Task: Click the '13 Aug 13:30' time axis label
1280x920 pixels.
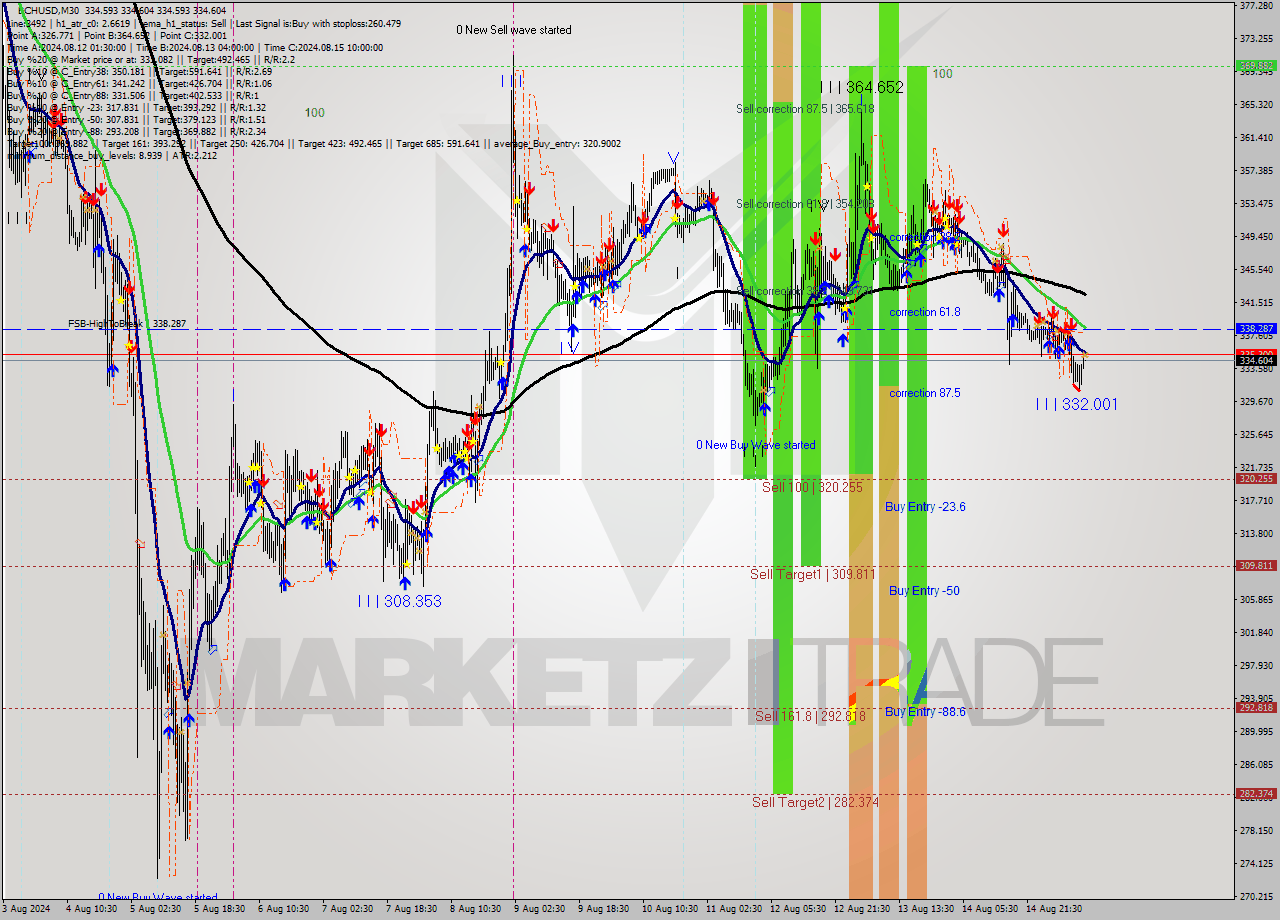Action: 926,909
